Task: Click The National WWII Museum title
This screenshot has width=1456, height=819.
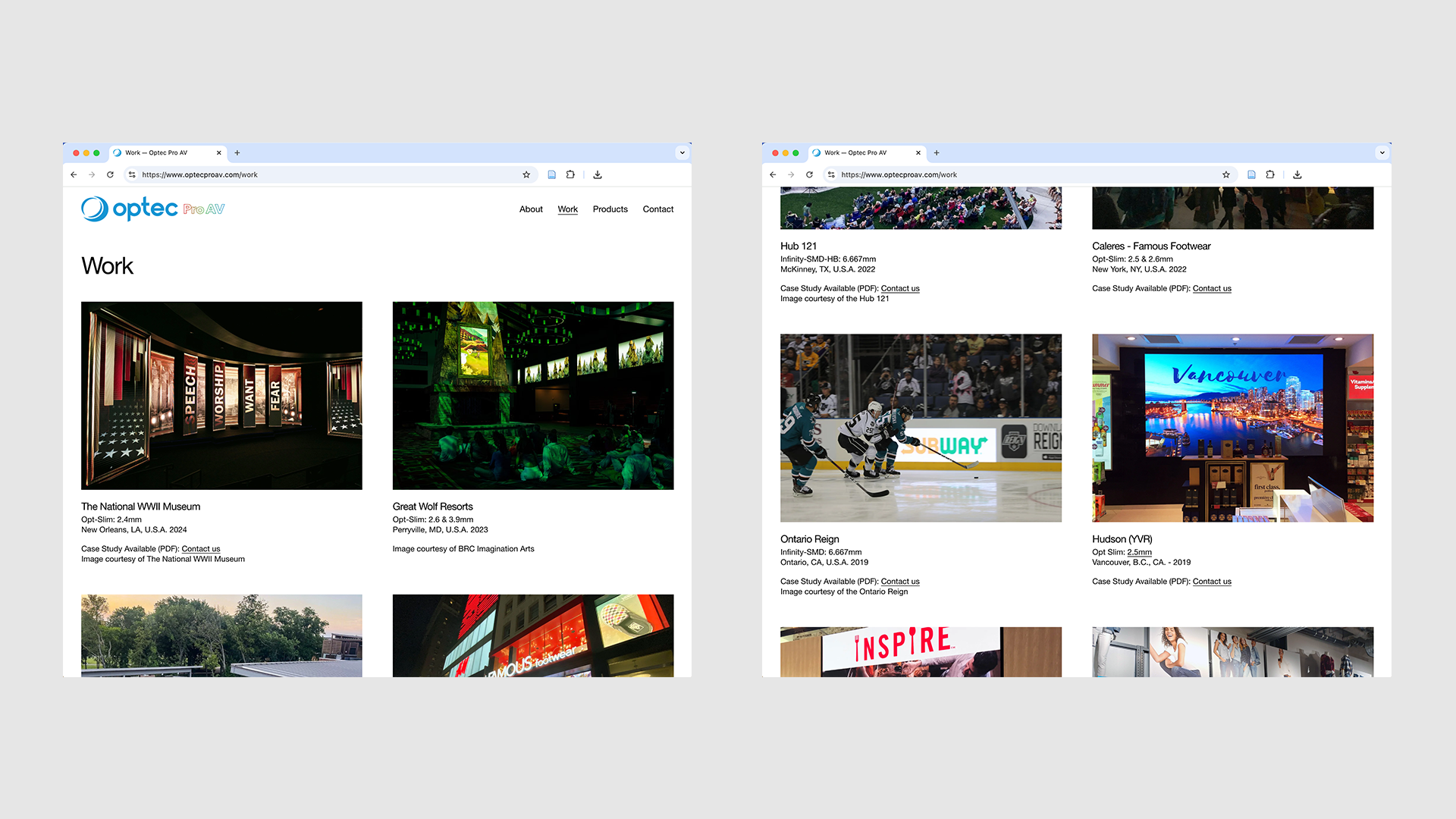Action: [x=141, y=507]
